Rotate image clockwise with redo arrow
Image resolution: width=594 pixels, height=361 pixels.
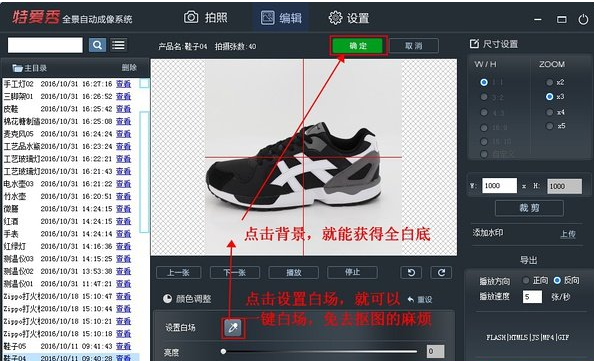click(441, 272)
